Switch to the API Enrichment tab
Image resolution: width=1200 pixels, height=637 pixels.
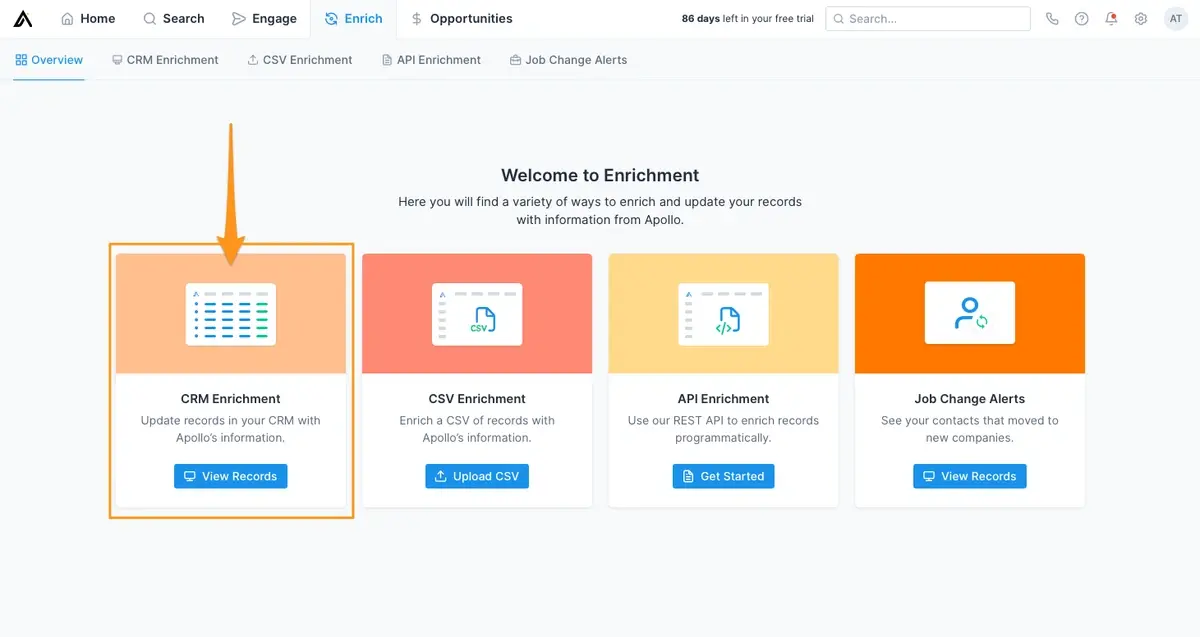point(431,60)
